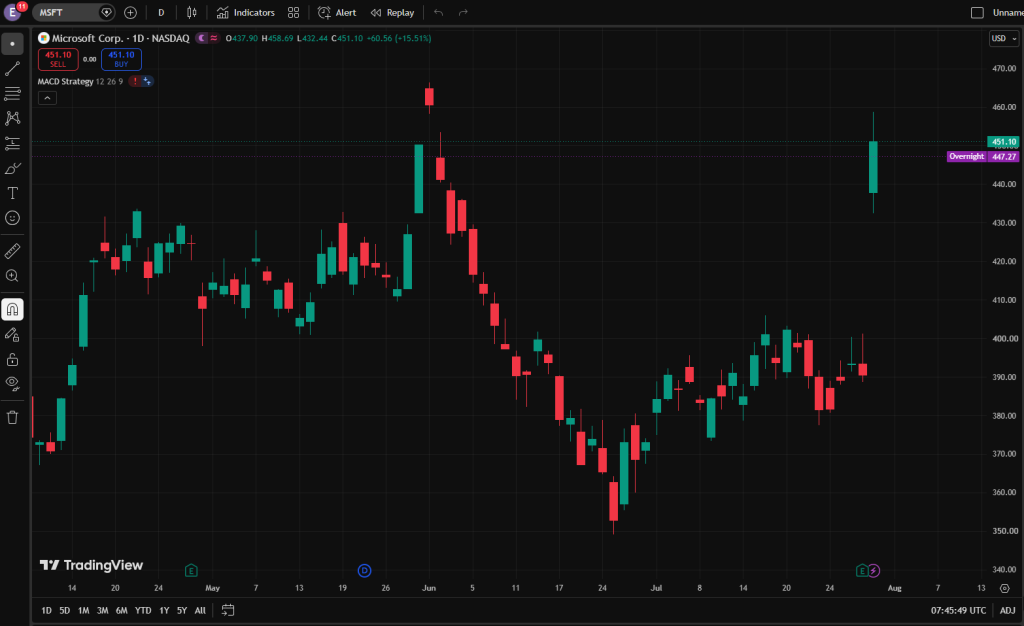Start bar Replay mode
1024x626 pixels.
coord(392,12)
